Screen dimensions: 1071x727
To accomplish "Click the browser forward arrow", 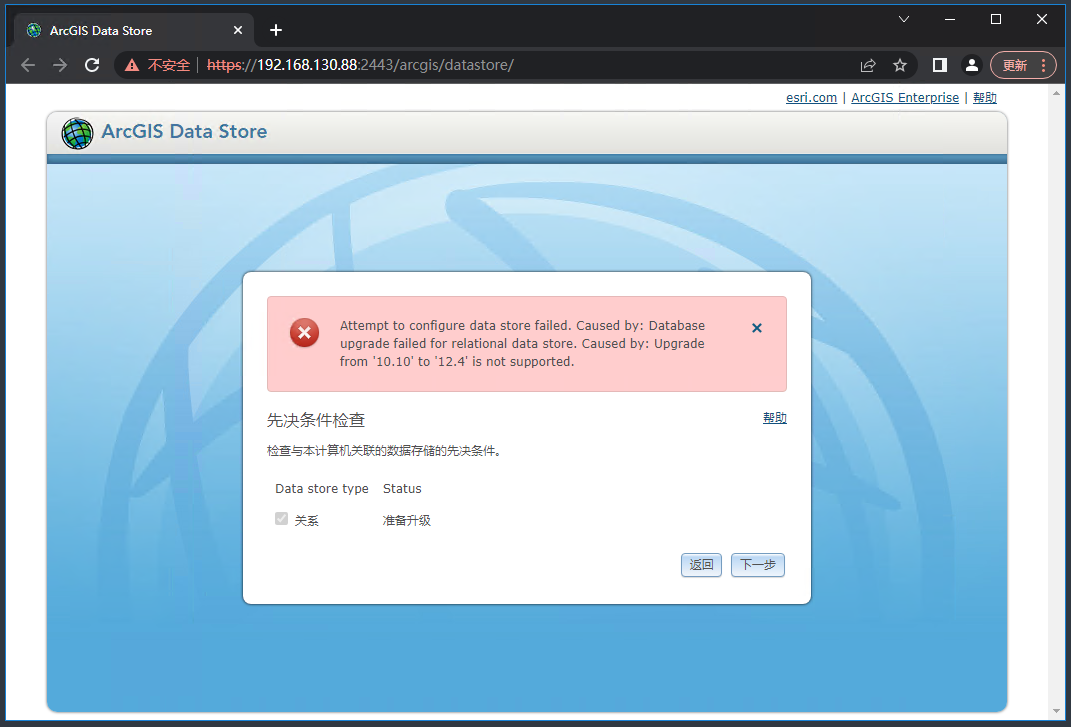I will 59,65.
